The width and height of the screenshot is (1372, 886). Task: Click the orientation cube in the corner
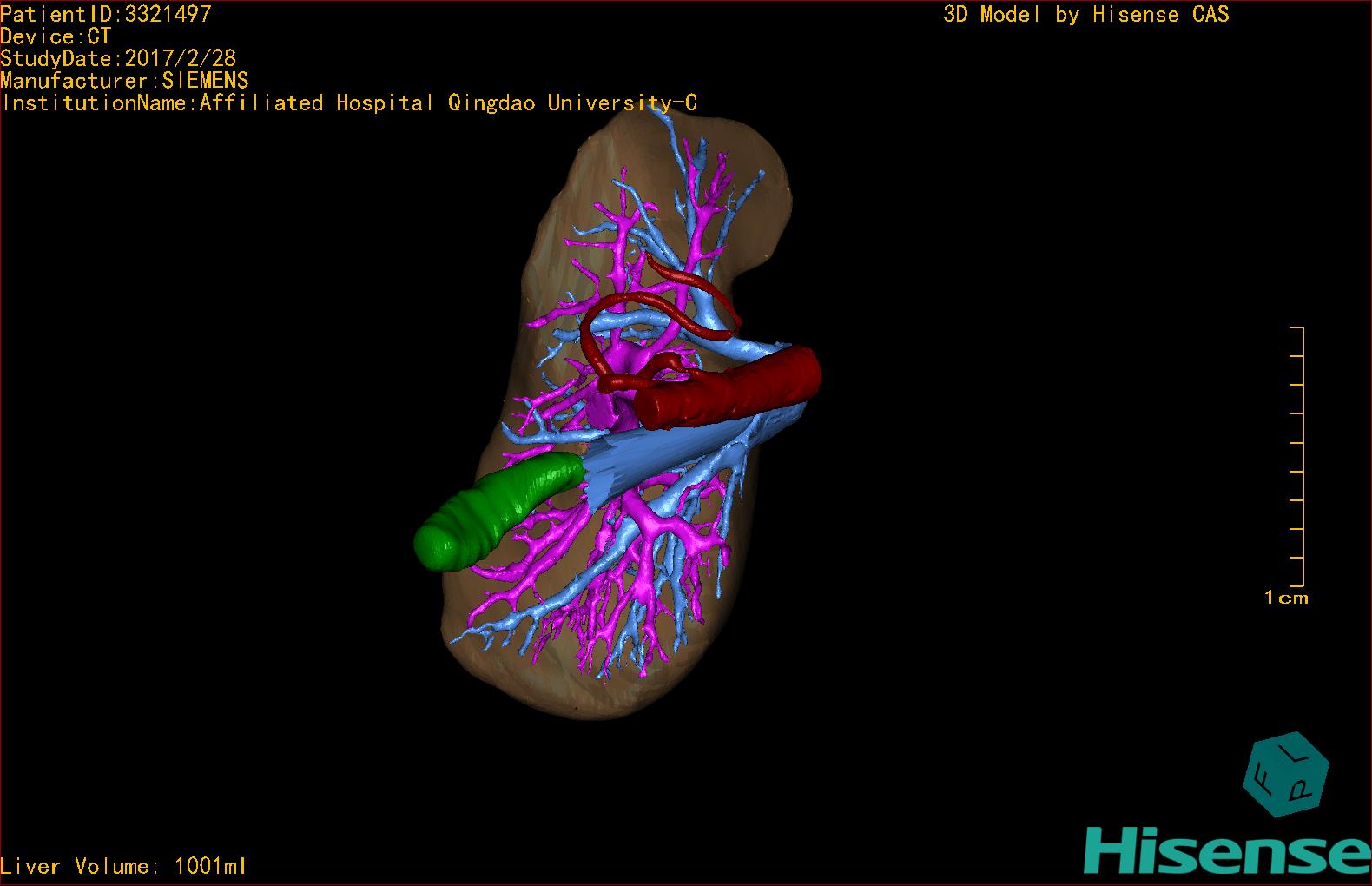(x=1286, y=775)
